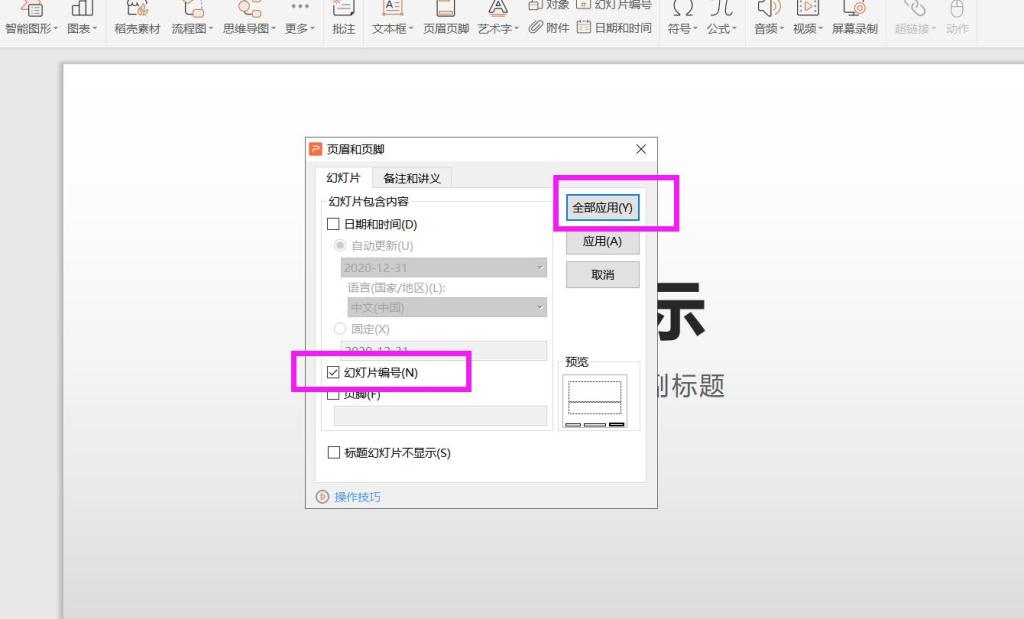Image resolution: width=1024 pixels, height=619 pixels.
Task: Click the 全部应用(Y) button
Action: coord(602,208)
